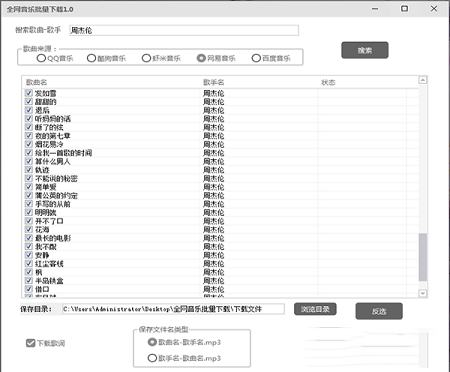The width and height of the screenshot is (450, 372).
Task: Uncheck the checkbox for 夜的第七章
Action: 29,136
